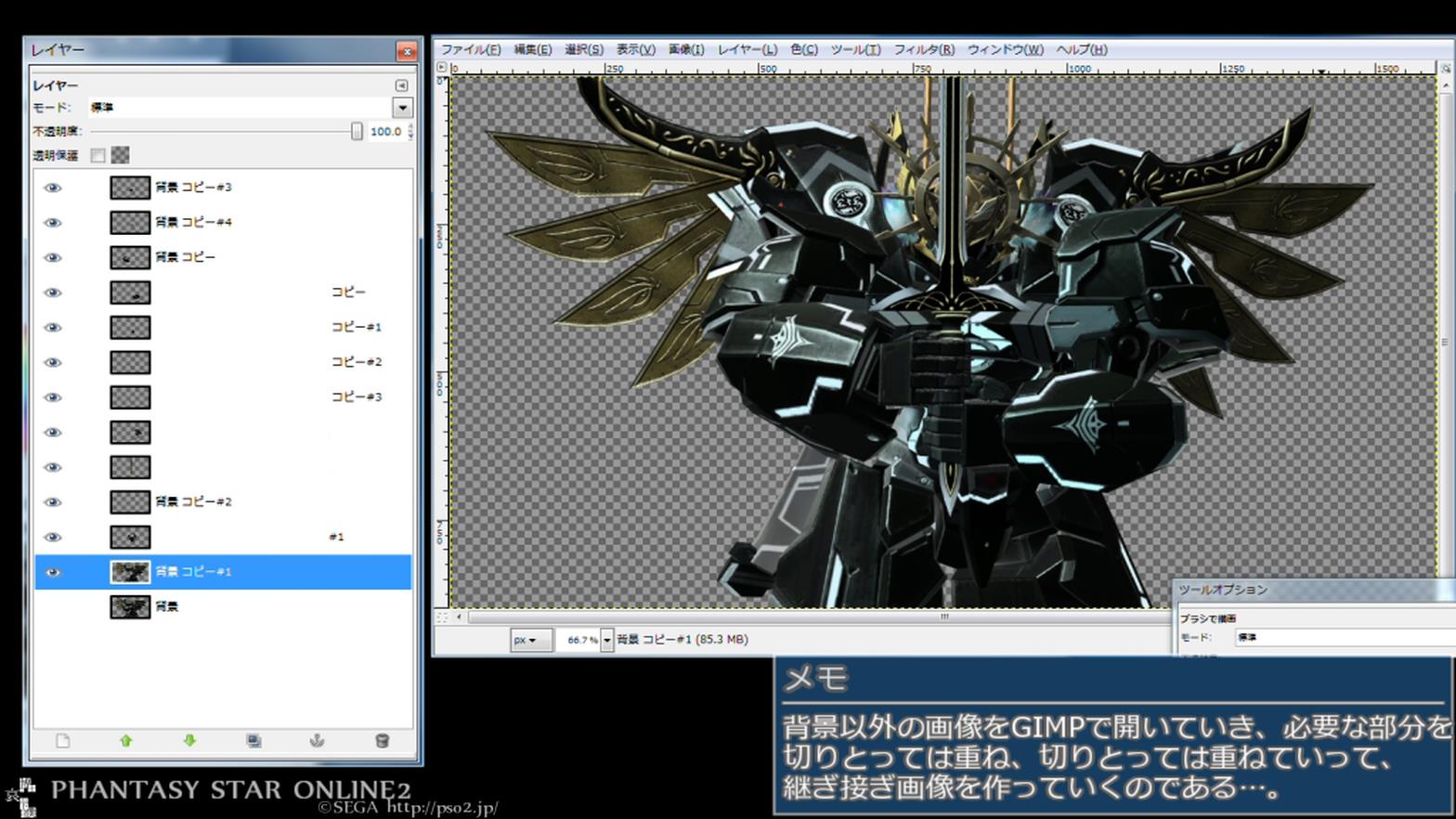Toggle eye icon of layer named コピー#2
The height and width of the screenshot is (819, 1456).
(53, 362)
